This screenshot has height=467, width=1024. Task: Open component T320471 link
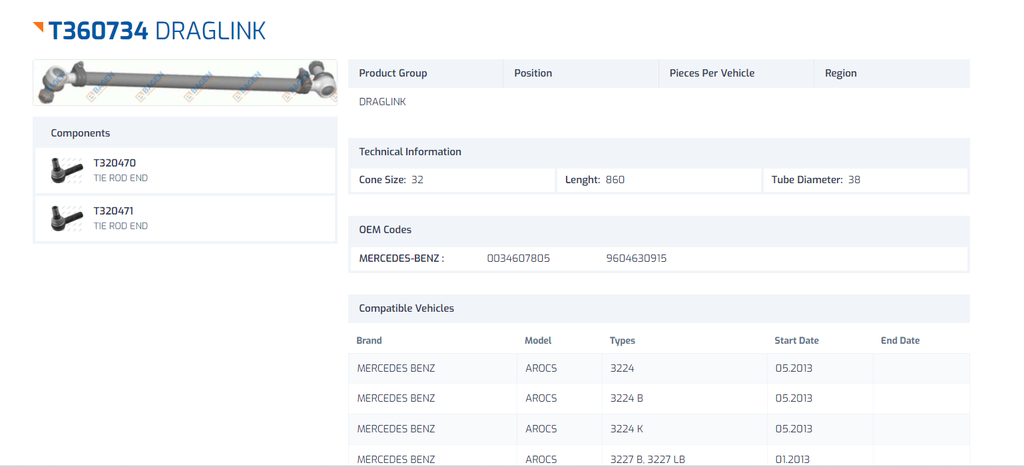114,211
